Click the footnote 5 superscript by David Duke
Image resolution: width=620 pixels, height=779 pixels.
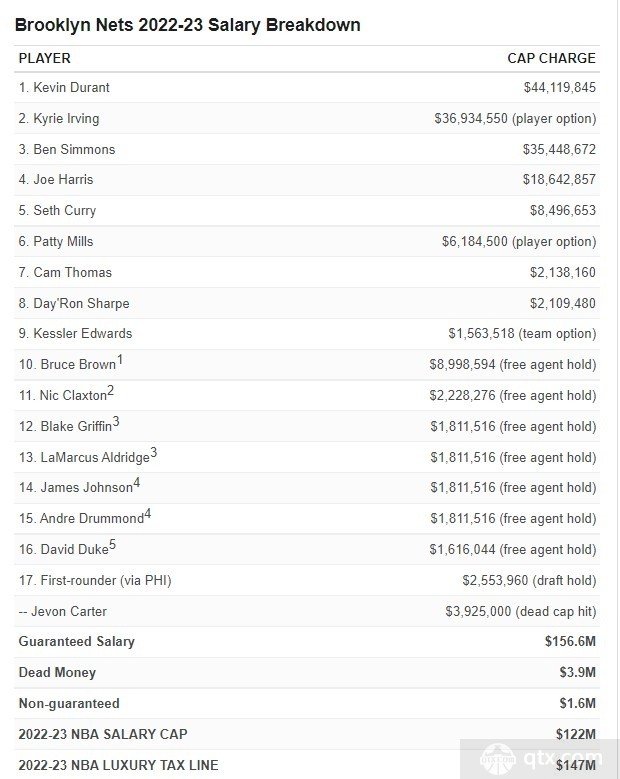click(x=112, y=545)
